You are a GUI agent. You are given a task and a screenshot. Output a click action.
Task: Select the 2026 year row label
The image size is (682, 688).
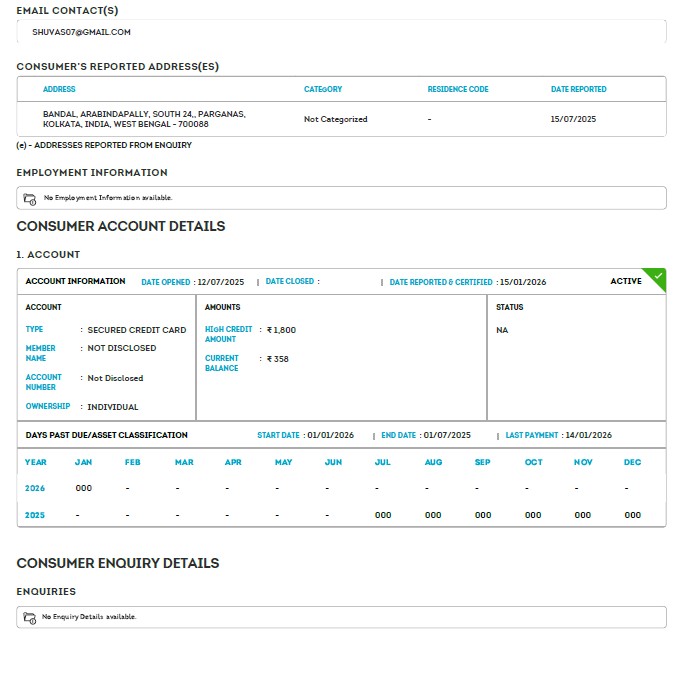pyautogui.click(x=36, y=488)
